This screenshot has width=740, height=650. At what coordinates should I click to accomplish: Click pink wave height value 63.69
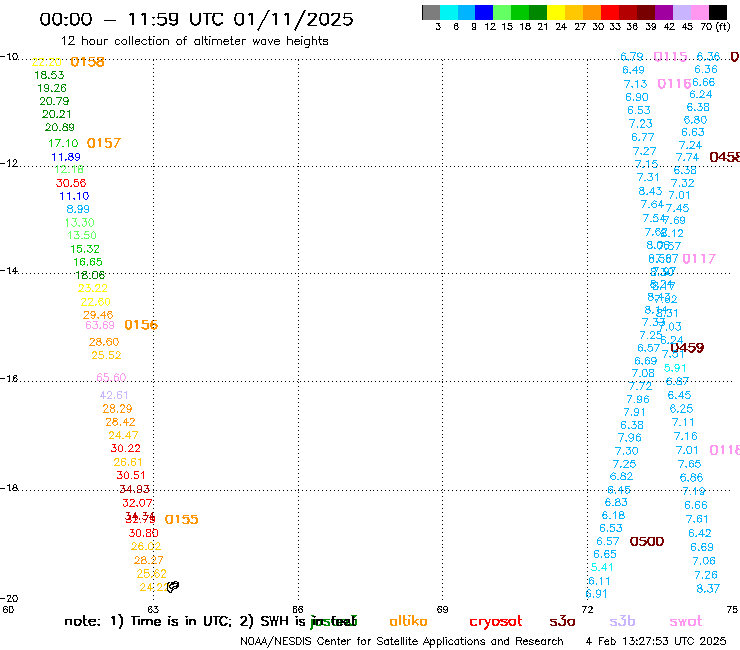point(100,325)
